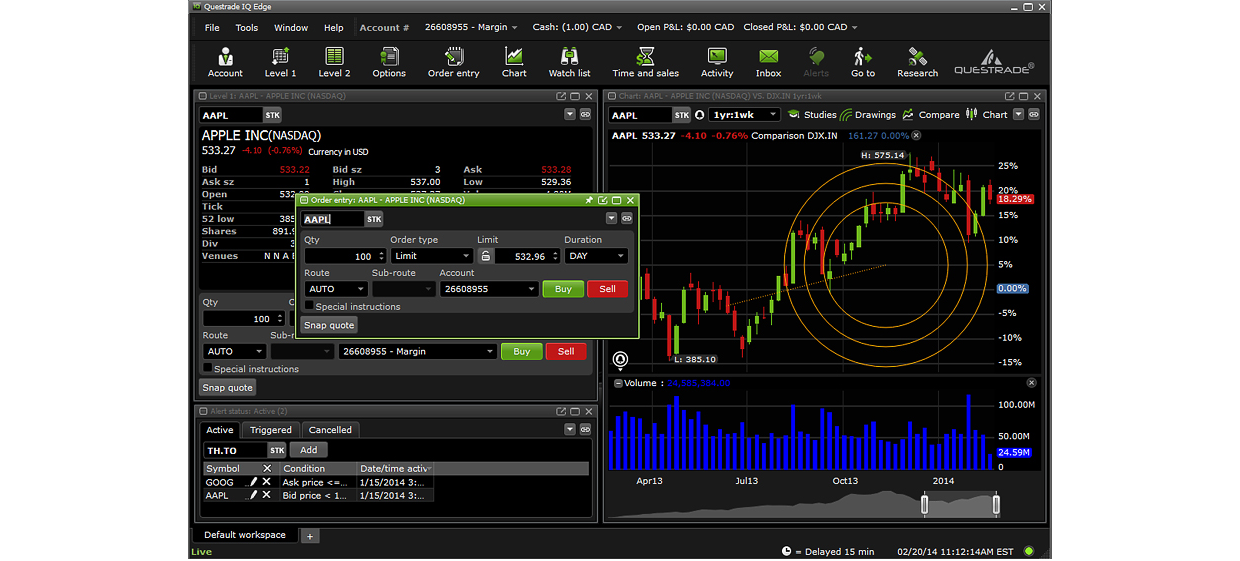Click the Inbox envelope icon

point(768,61)
